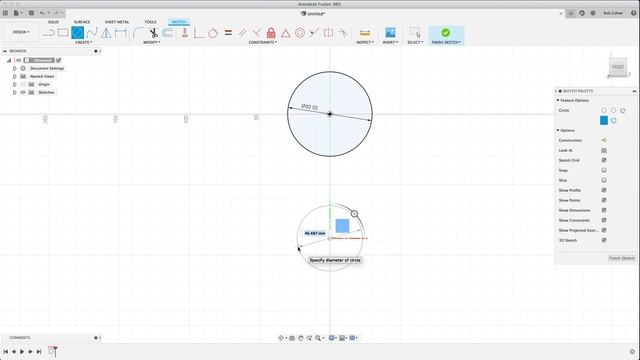The image size is (640, 360).
Task: Apply the Midpoint triangle constraint
Action: (285, 33)
